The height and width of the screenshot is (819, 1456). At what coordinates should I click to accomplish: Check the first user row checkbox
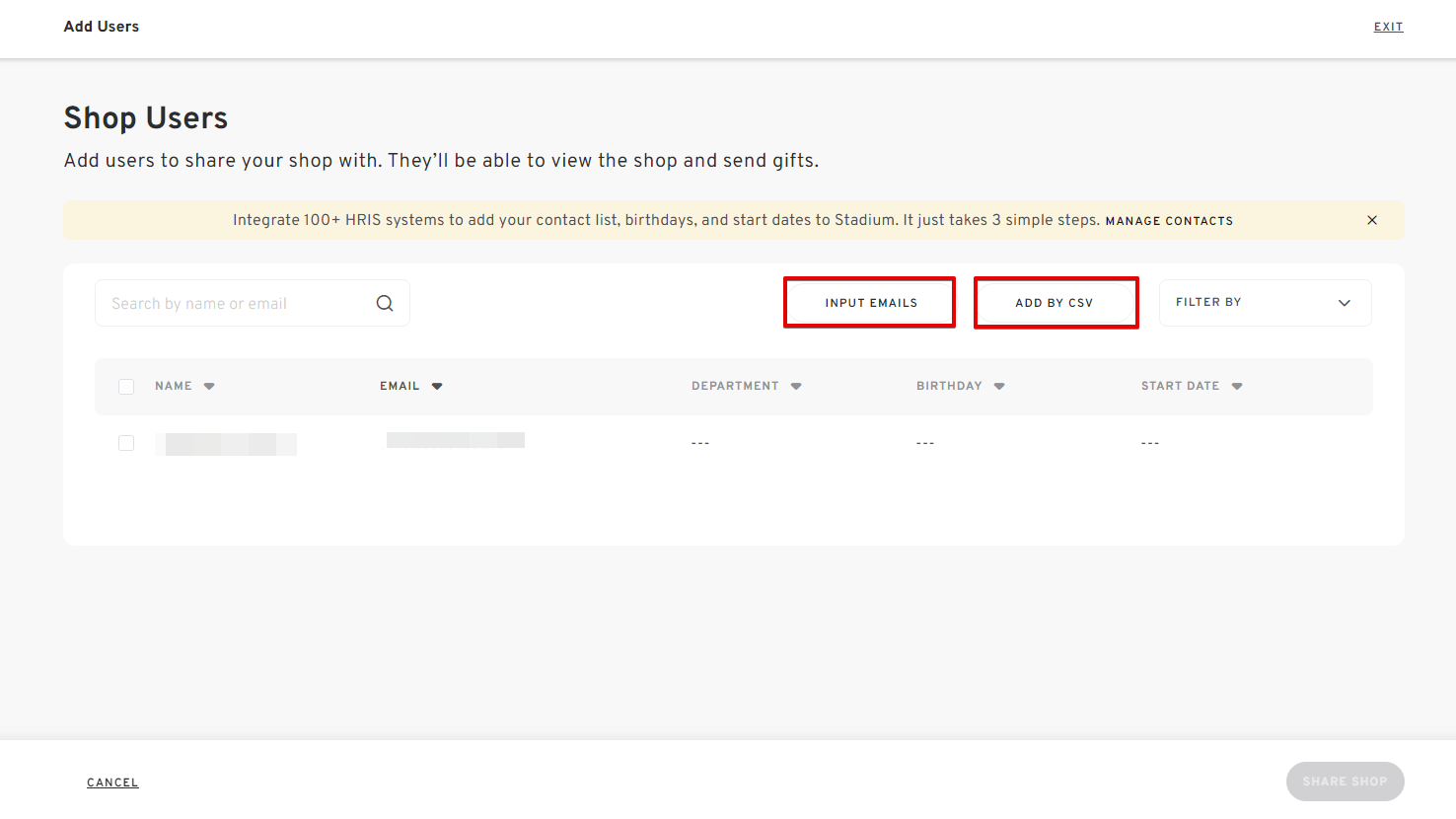point(126,443)
